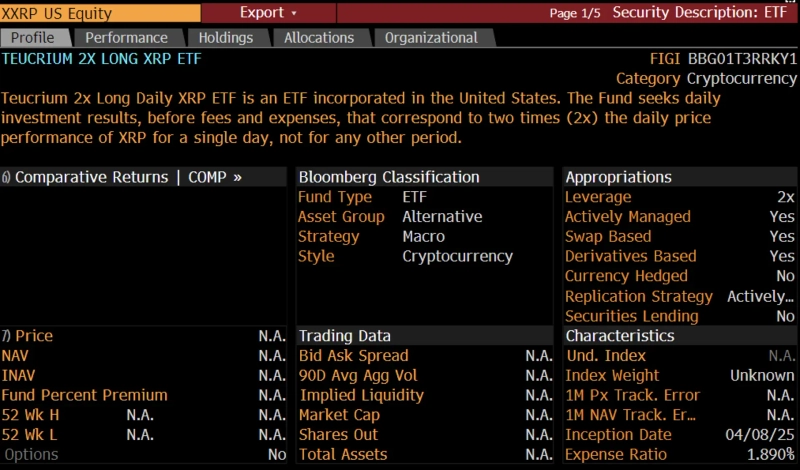800x470 pixels.
Task: Click the Inception Date 04/08/25 value
Action: tap(759, 435)
